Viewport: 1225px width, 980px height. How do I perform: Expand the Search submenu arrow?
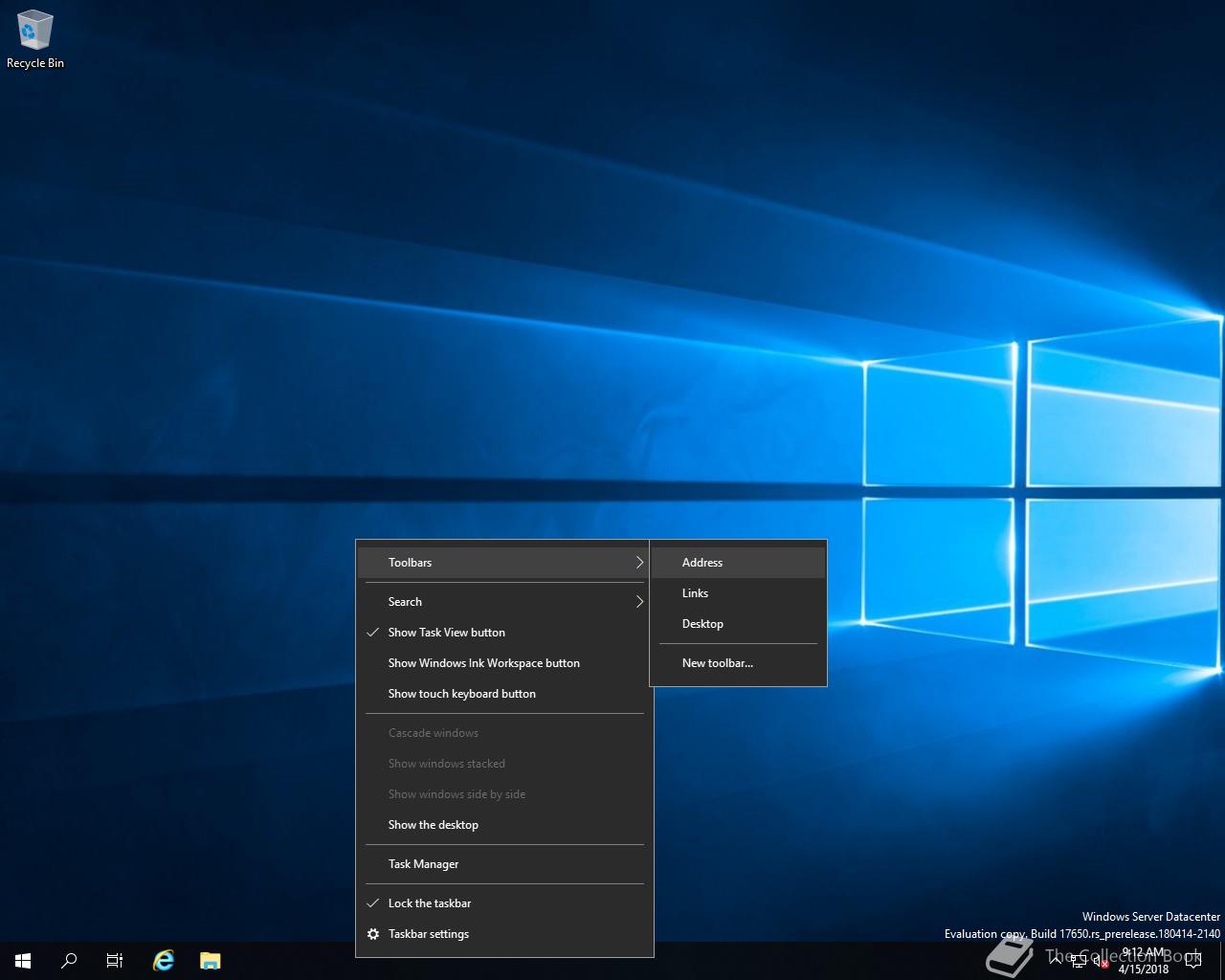tap(639, 602)
